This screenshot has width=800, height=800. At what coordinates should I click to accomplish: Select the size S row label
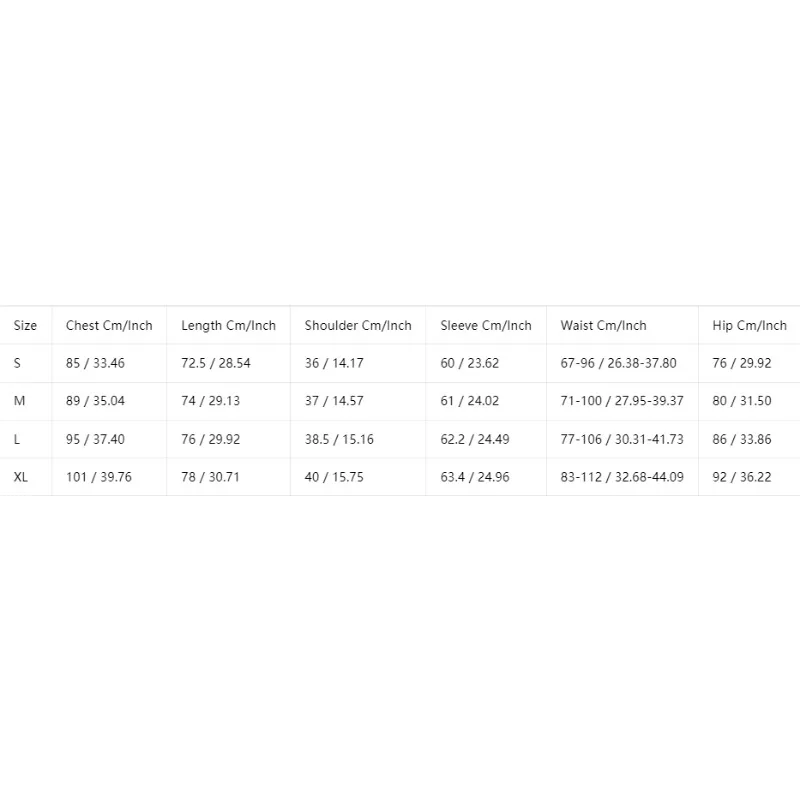[17, 363]
